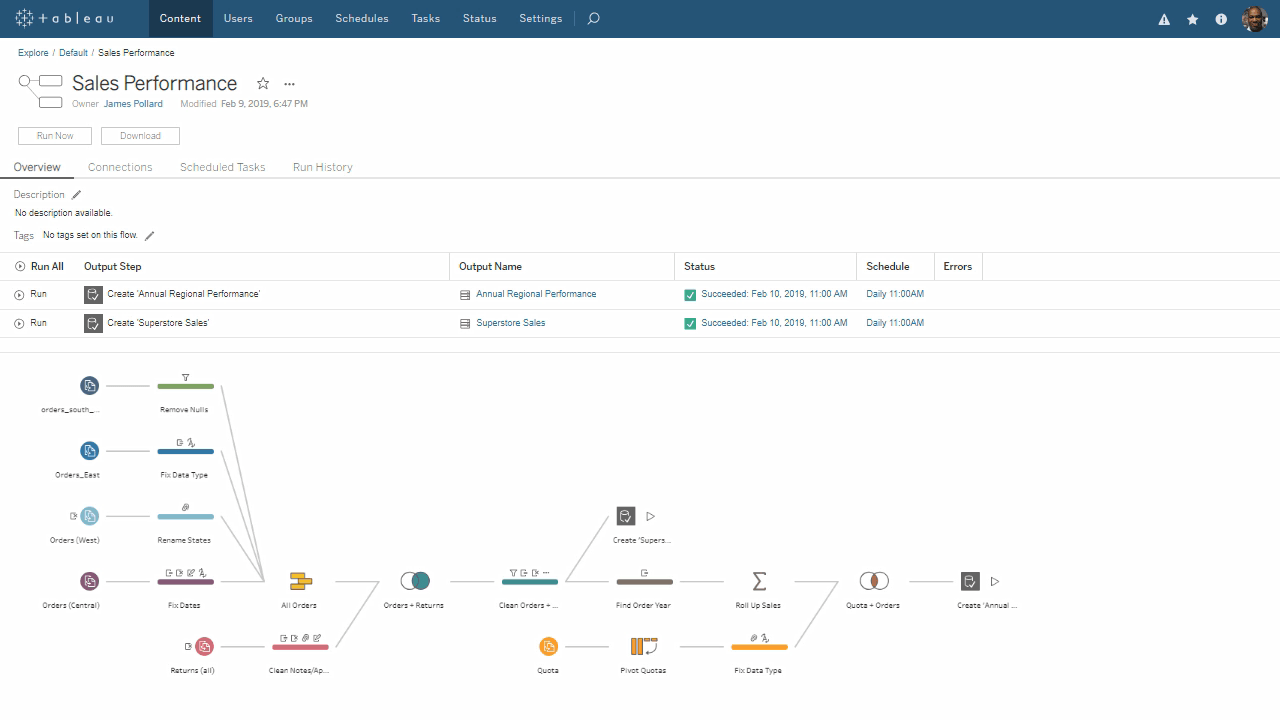Select the green Remove Nulls step bar
This screenshot has height=720, width=1280.
coord(185,386)
